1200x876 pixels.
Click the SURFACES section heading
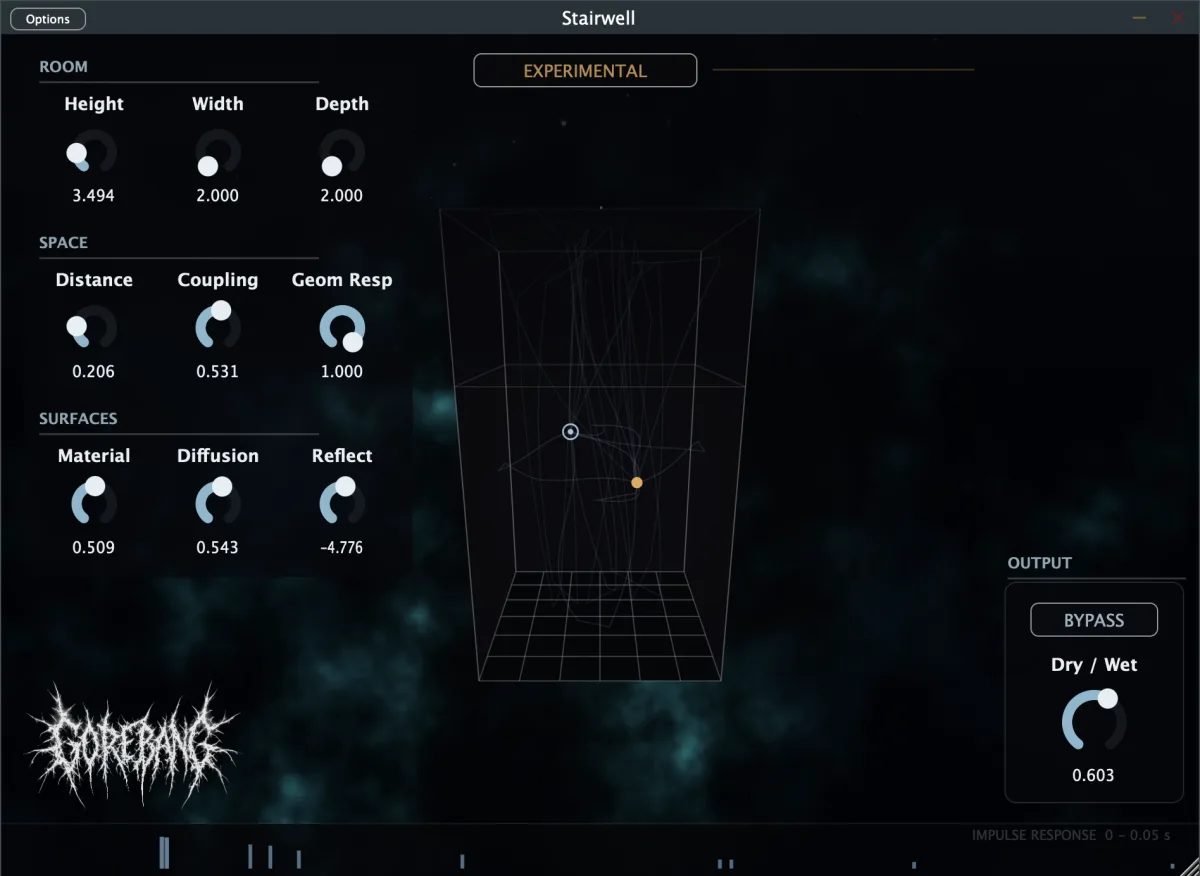pos(78,419)
